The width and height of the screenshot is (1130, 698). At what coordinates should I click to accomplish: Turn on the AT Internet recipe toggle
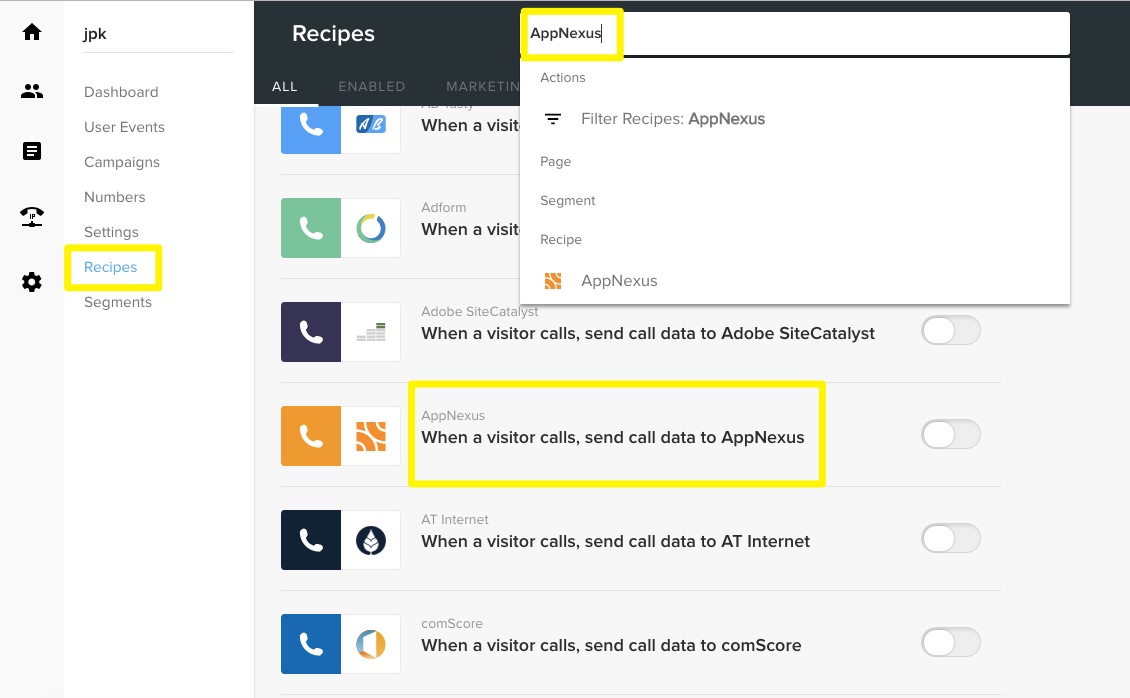[x=951, y=538]
